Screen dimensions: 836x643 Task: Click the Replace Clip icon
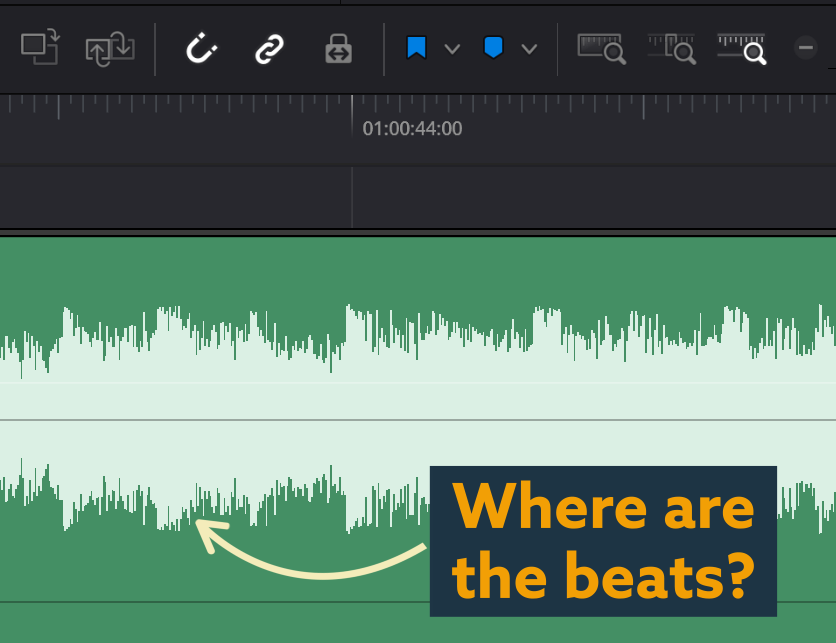tap(109, 48)
